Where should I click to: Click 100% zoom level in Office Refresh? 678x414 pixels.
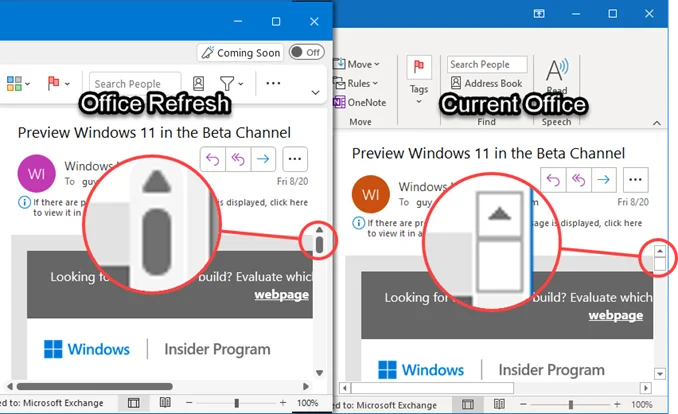tap(307, 403)
